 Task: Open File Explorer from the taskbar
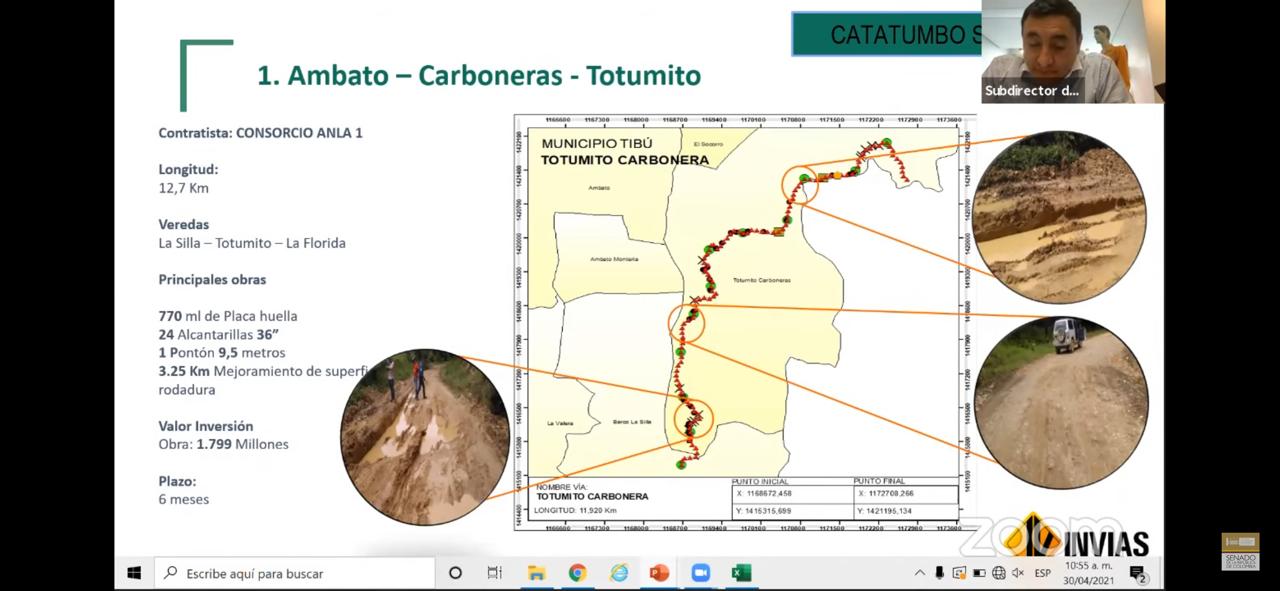pos(536,573)
